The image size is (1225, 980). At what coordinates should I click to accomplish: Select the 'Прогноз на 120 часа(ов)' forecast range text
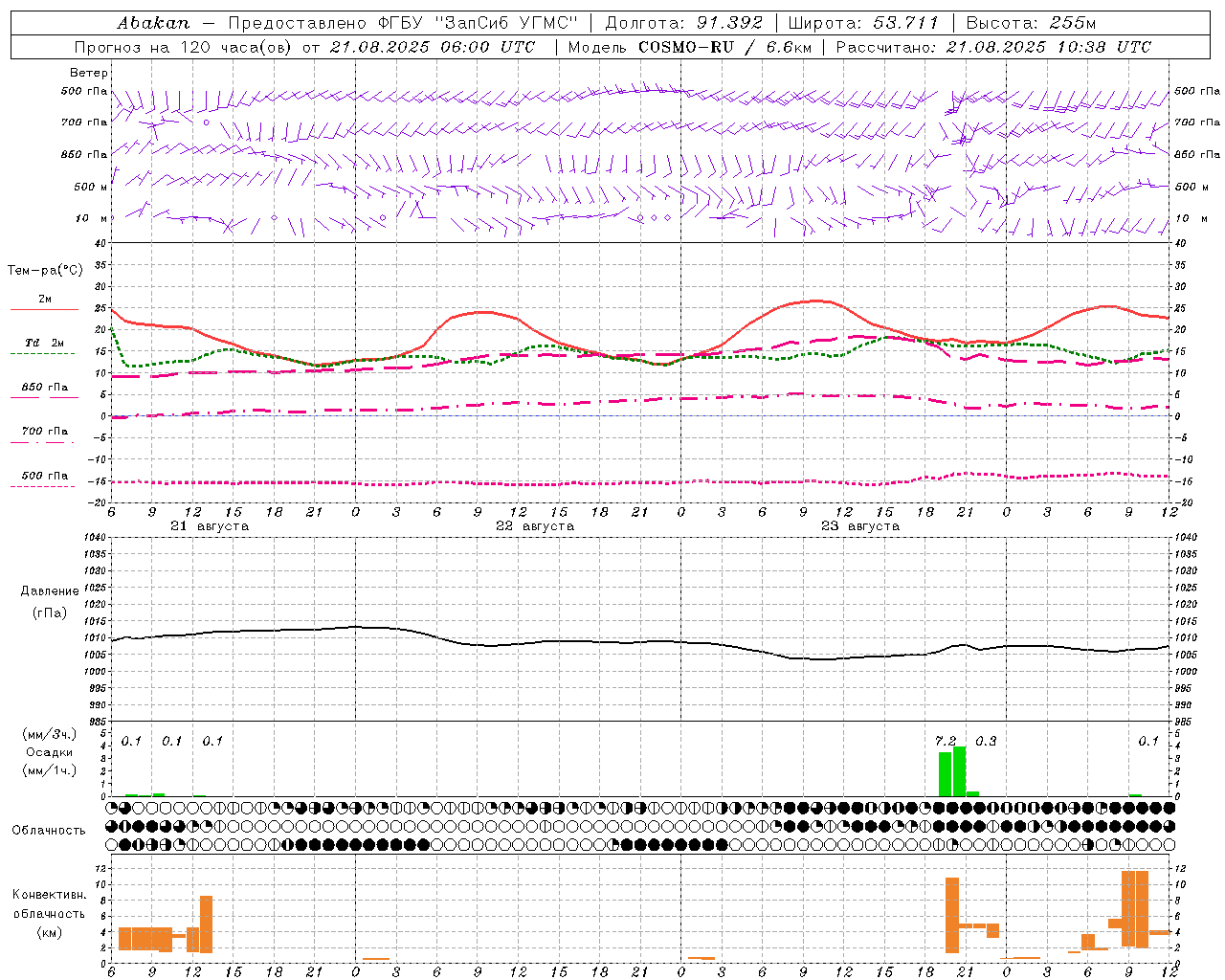click(x=185, y=47)
